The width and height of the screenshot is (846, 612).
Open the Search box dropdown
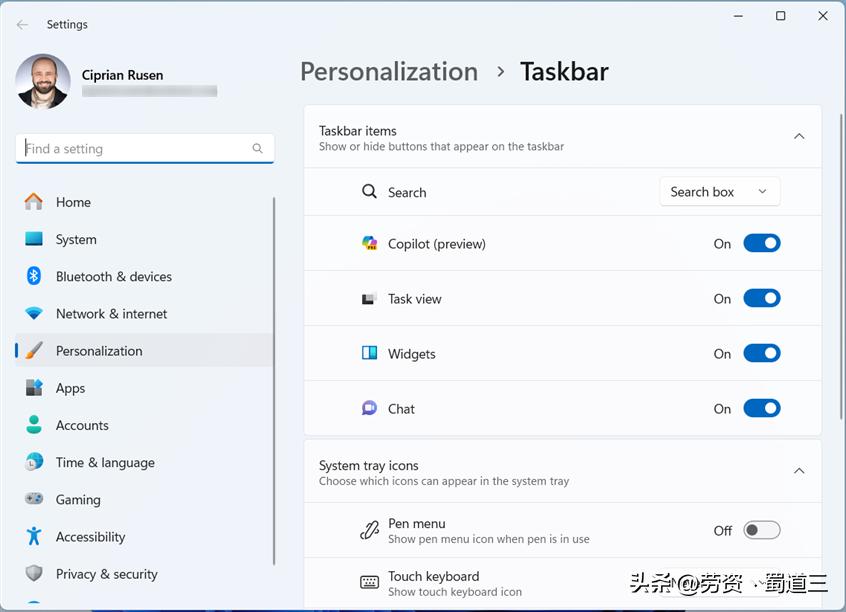(x=719, y=191)
